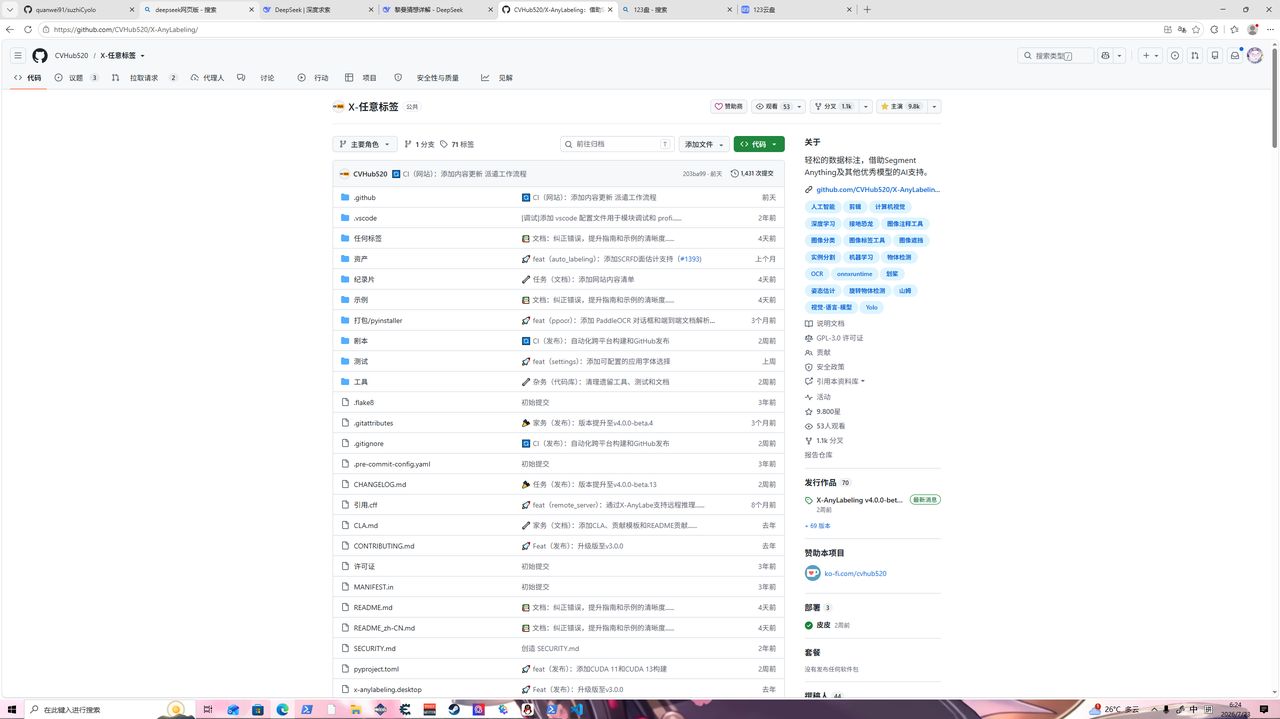
Task: Expand the 引用本资料库 dropdown
Action: tap(836, 381)
